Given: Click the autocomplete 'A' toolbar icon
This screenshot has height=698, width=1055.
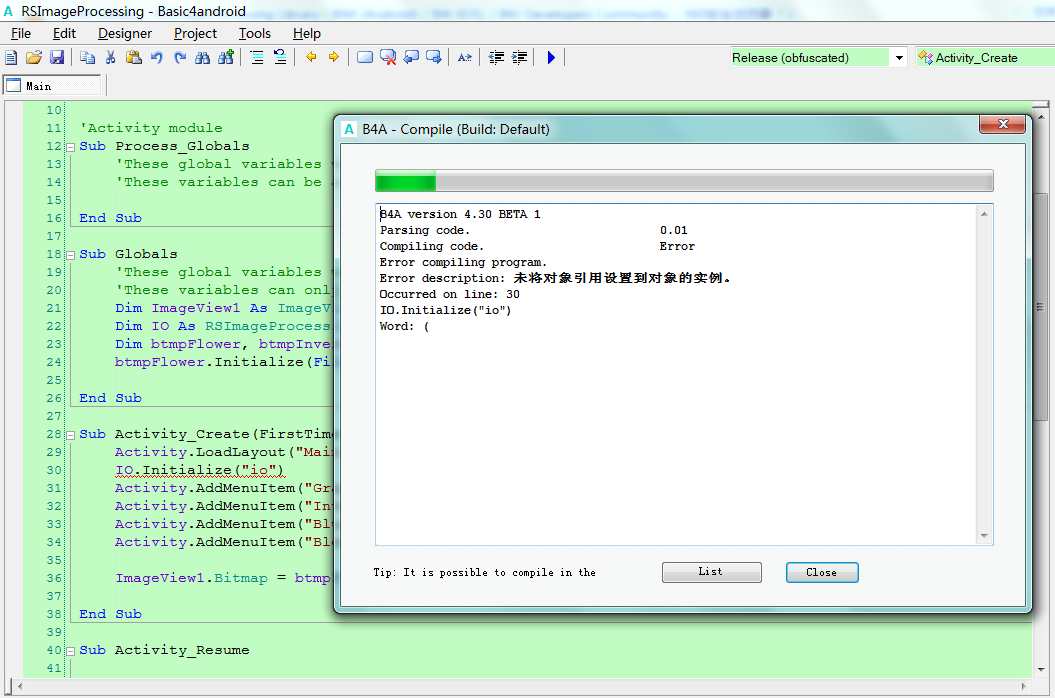Looking at the screenshot, I should click(x=464, y=58).
